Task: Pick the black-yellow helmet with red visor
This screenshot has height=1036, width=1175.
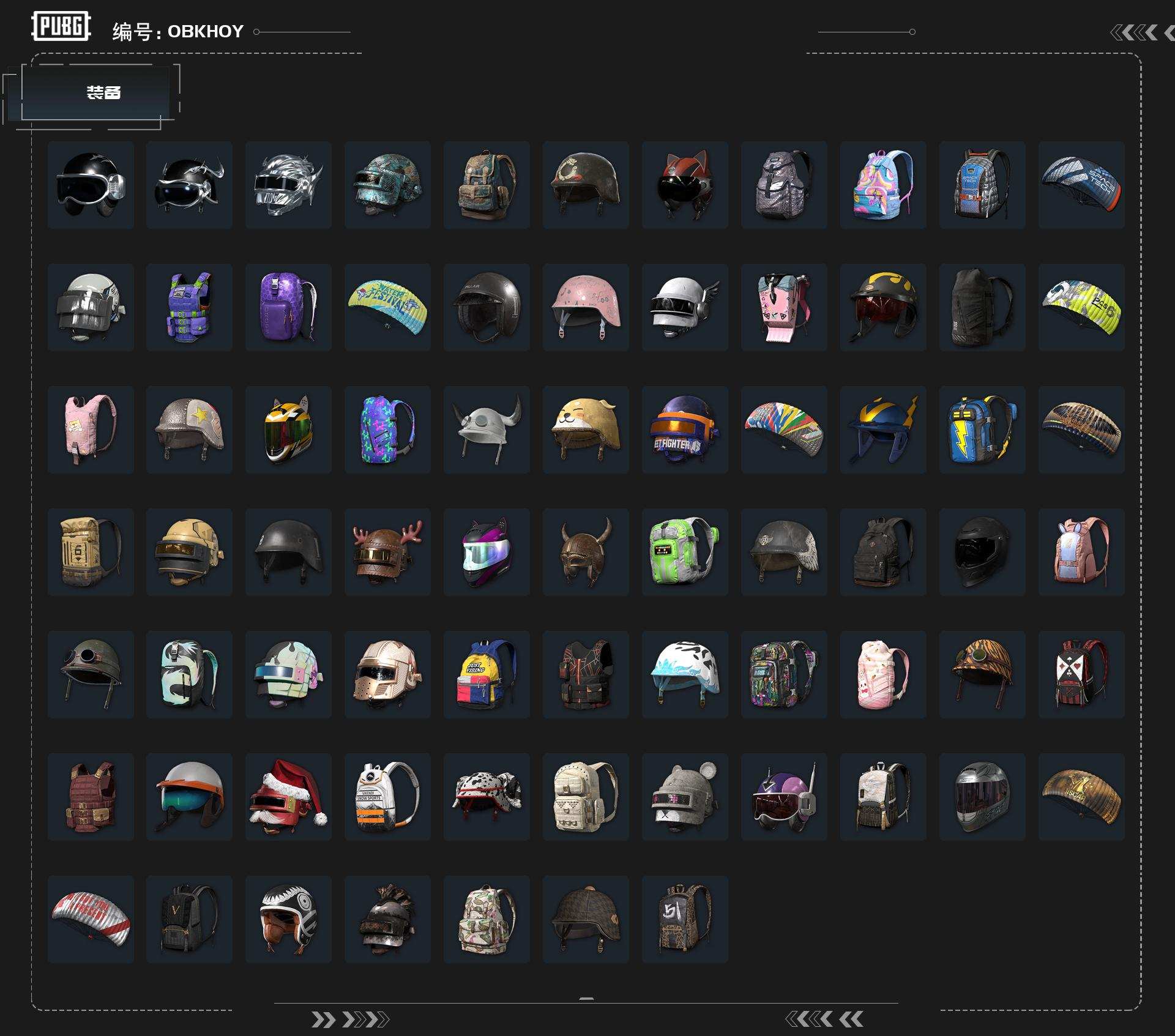Action: click(883, 307)
